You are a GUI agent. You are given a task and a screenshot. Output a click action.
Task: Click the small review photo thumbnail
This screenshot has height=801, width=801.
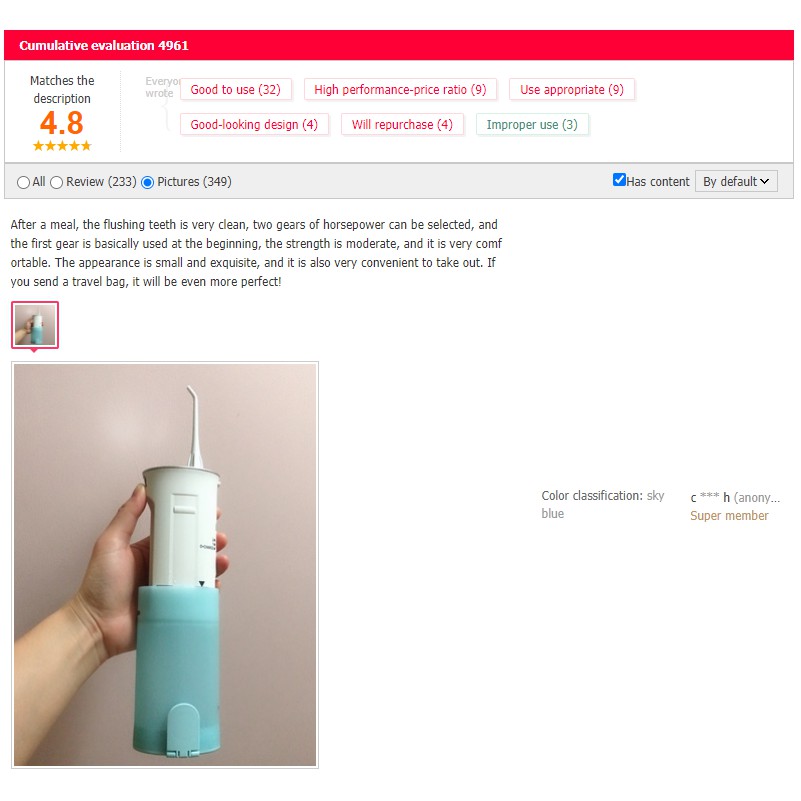[x=35, y=325]
